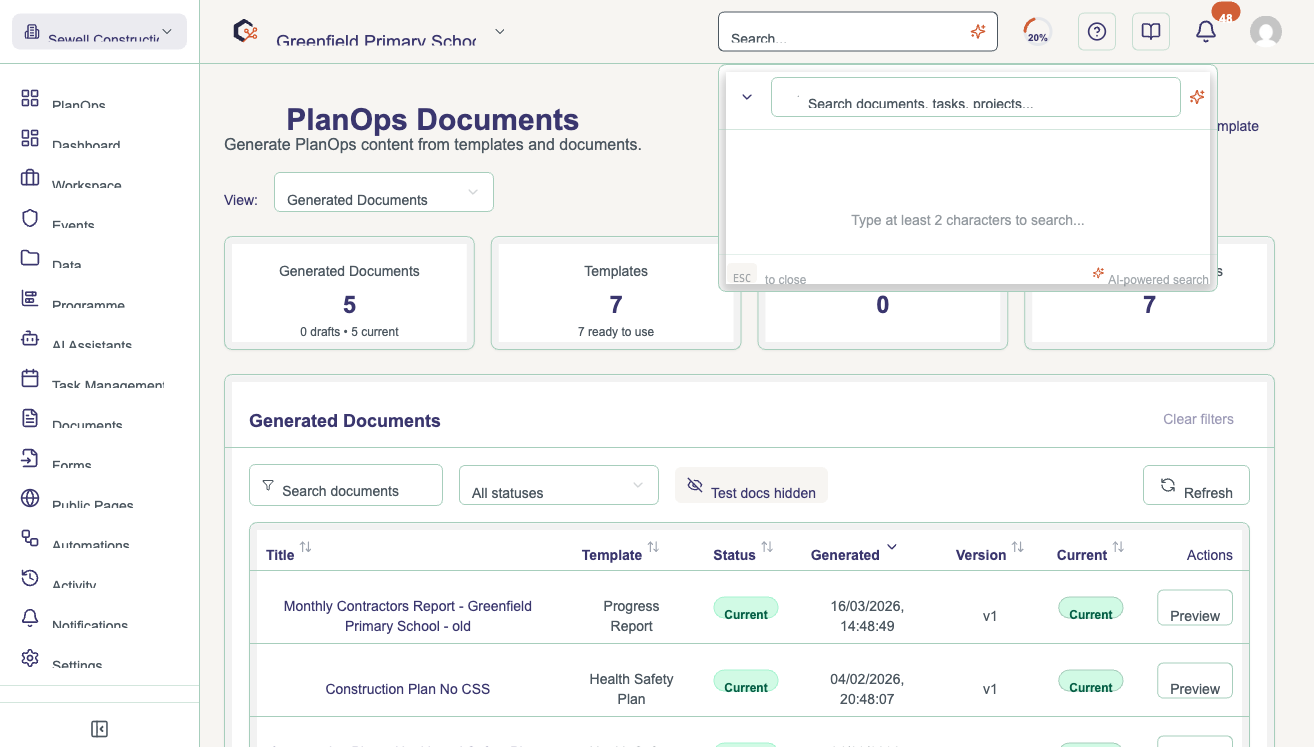This screenshot has width=1314, height=747.
Task: Preview the Monthly Contractors Report document
Action: pos(1195,608)
